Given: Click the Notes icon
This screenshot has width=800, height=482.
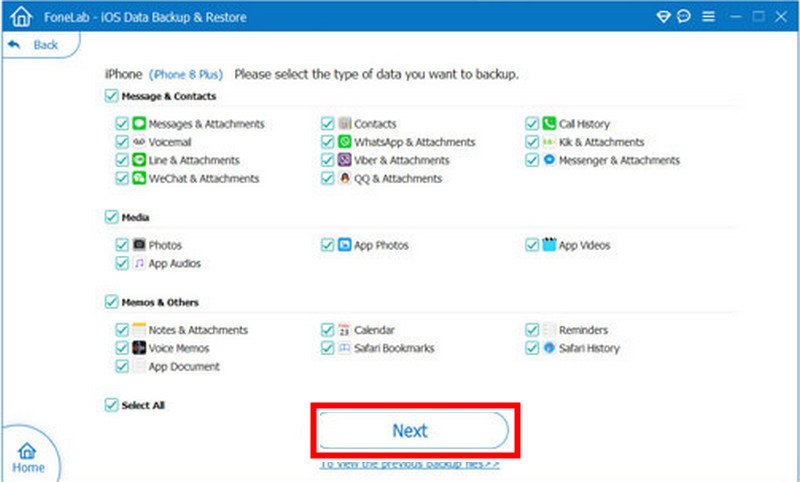Looking at the screenshot, I should click(139, 329).
